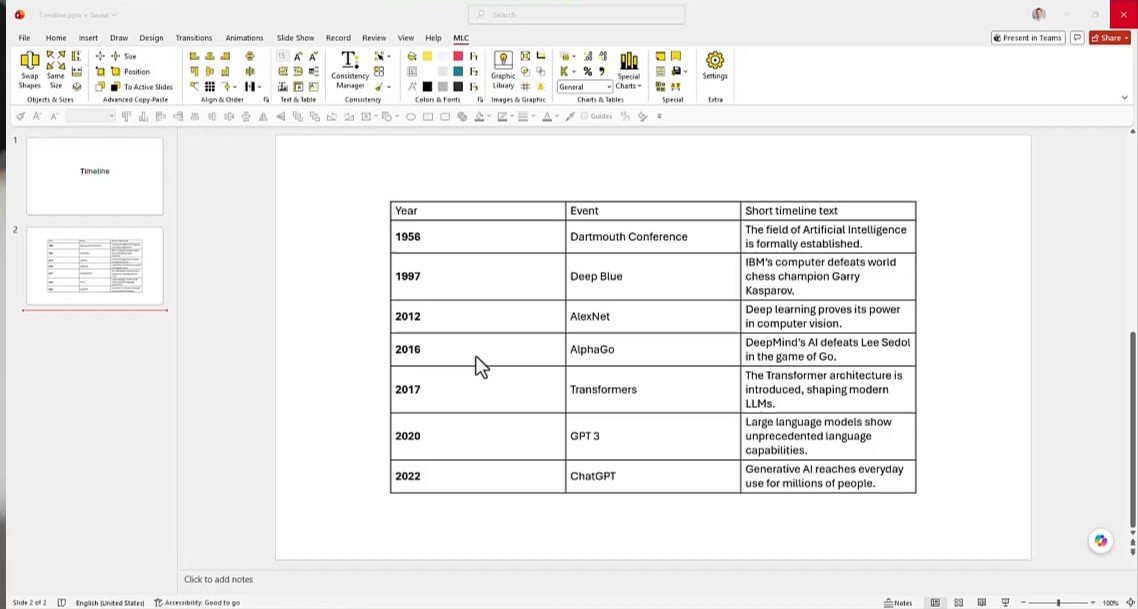Click Accessibility: Good to go status
This screenshot has height=609, width=1138.
point(197,602)
